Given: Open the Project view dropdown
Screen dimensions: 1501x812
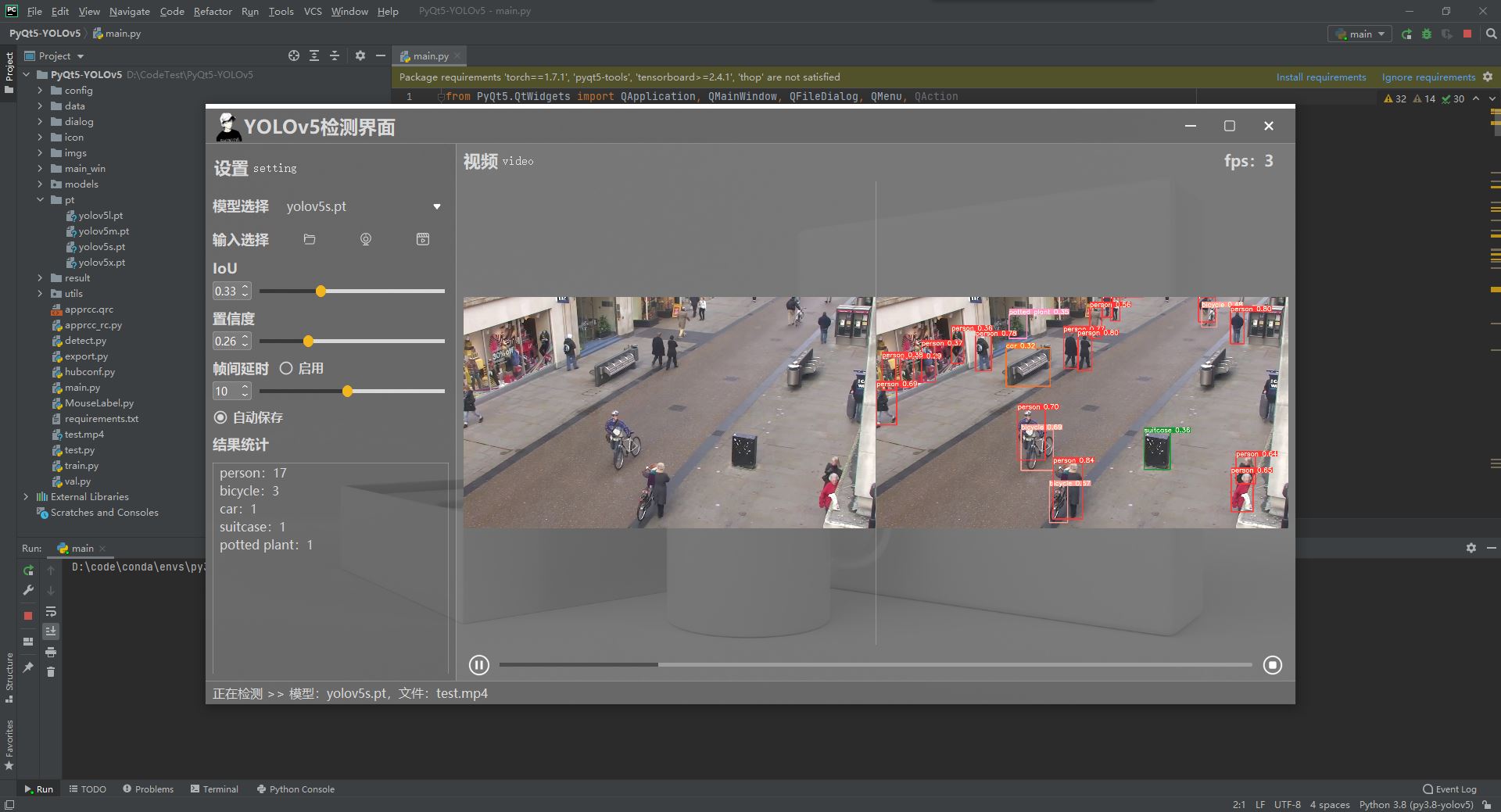Looking at the screenshot, I should pos(54,55).
